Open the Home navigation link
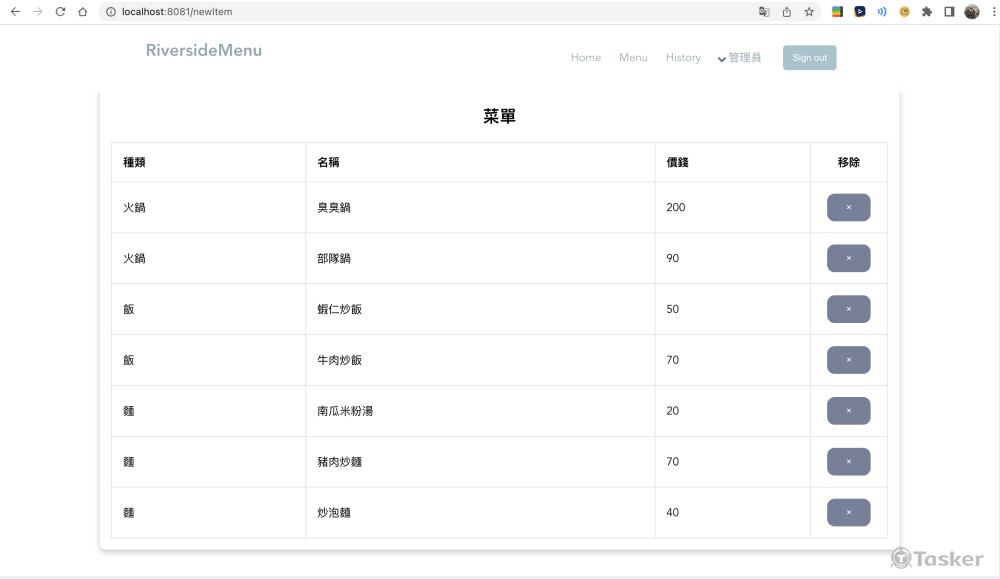 [586, 58]
